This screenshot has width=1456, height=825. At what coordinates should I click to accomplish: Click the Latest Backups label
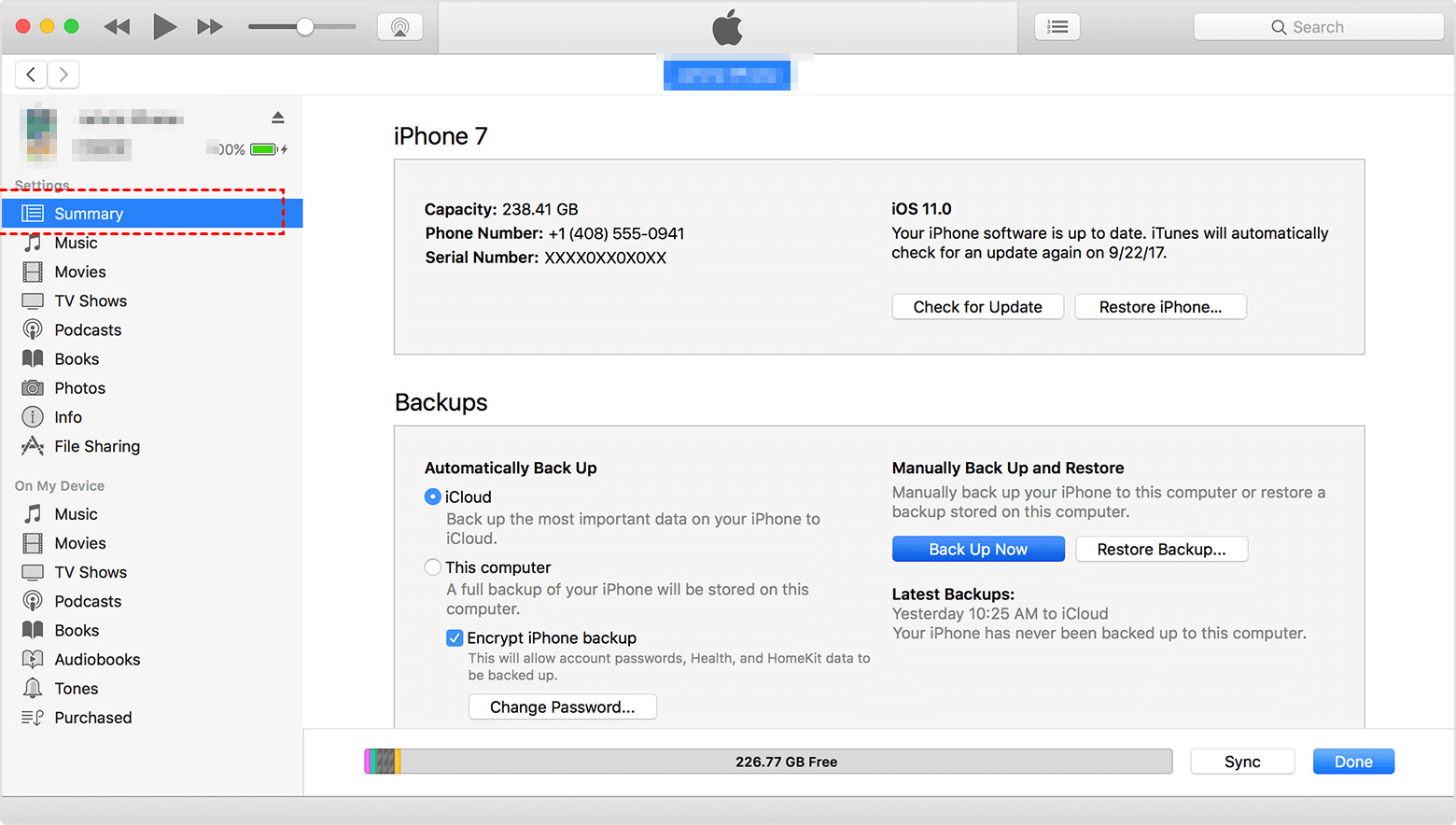pos(953,594)
